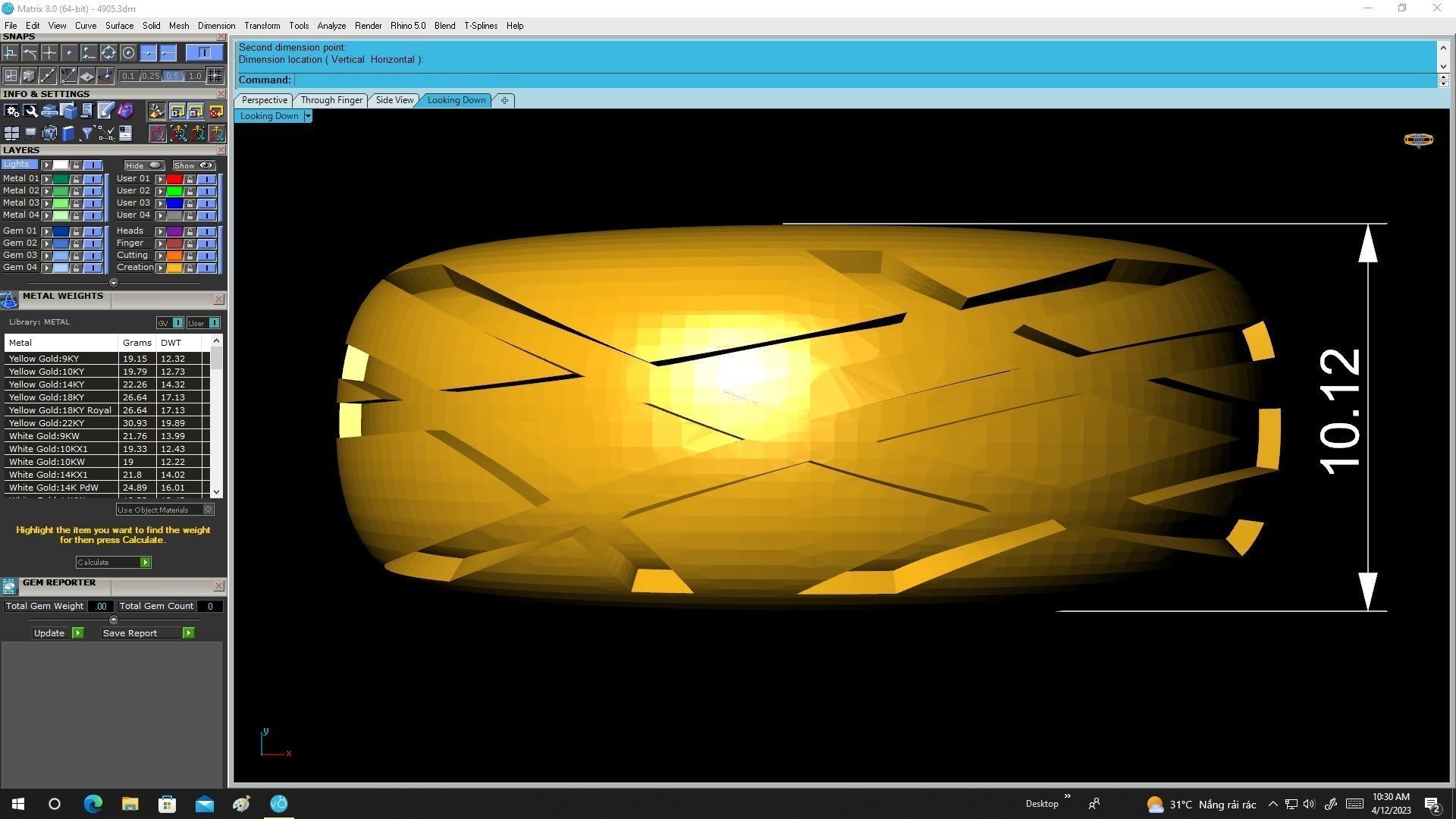Click the red color swatch of User 01
The image size is (1456, 819).
tap(174, 179)
